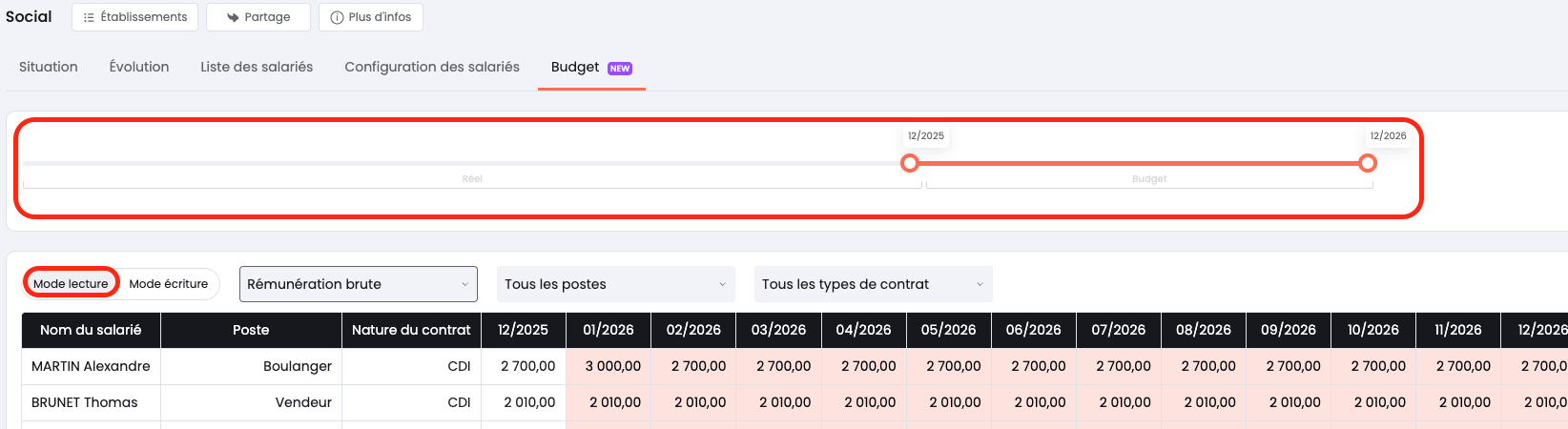Viewport: 1568px width, 429px height.
Task: Enable Mode lecture
Action: click(72, 283)
